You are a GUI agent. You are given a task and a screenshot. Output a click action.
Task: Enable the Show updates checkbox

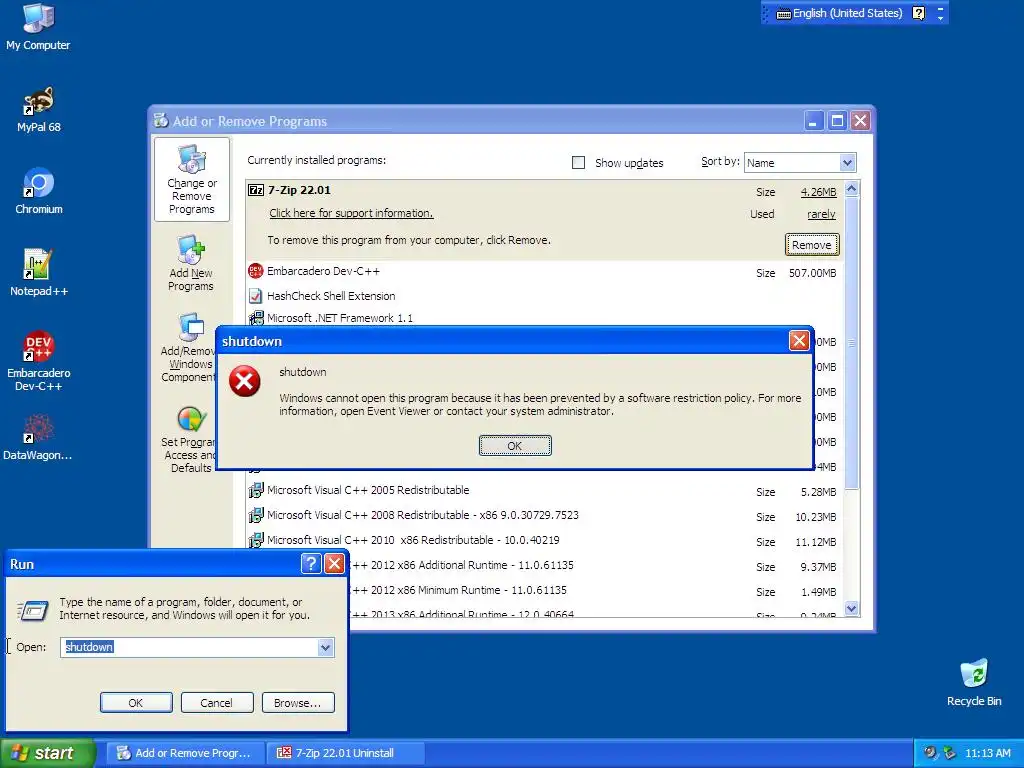click(x=579, y=163)
